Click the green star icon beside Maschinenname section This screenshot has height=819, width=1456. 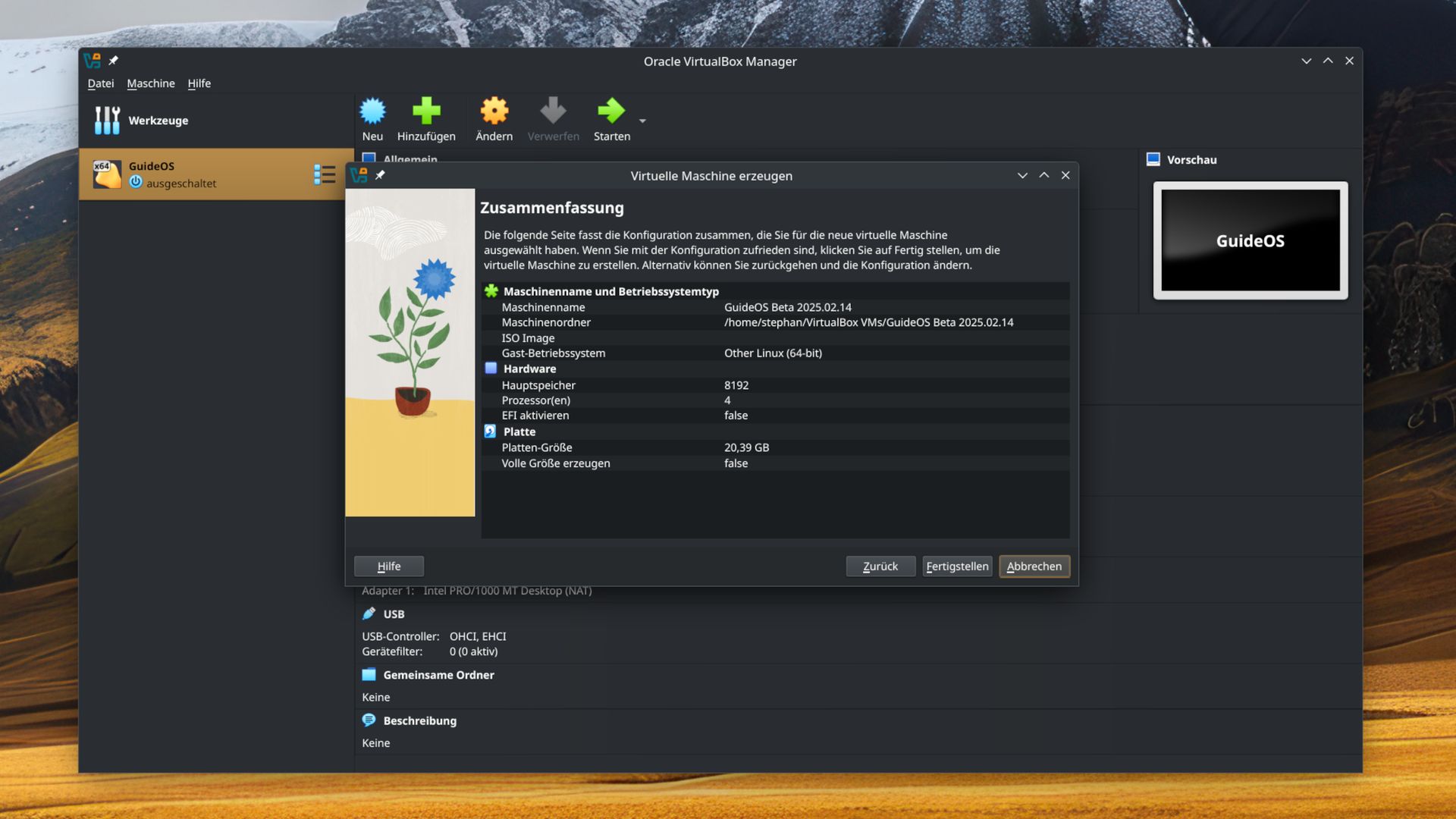[491, 290]
